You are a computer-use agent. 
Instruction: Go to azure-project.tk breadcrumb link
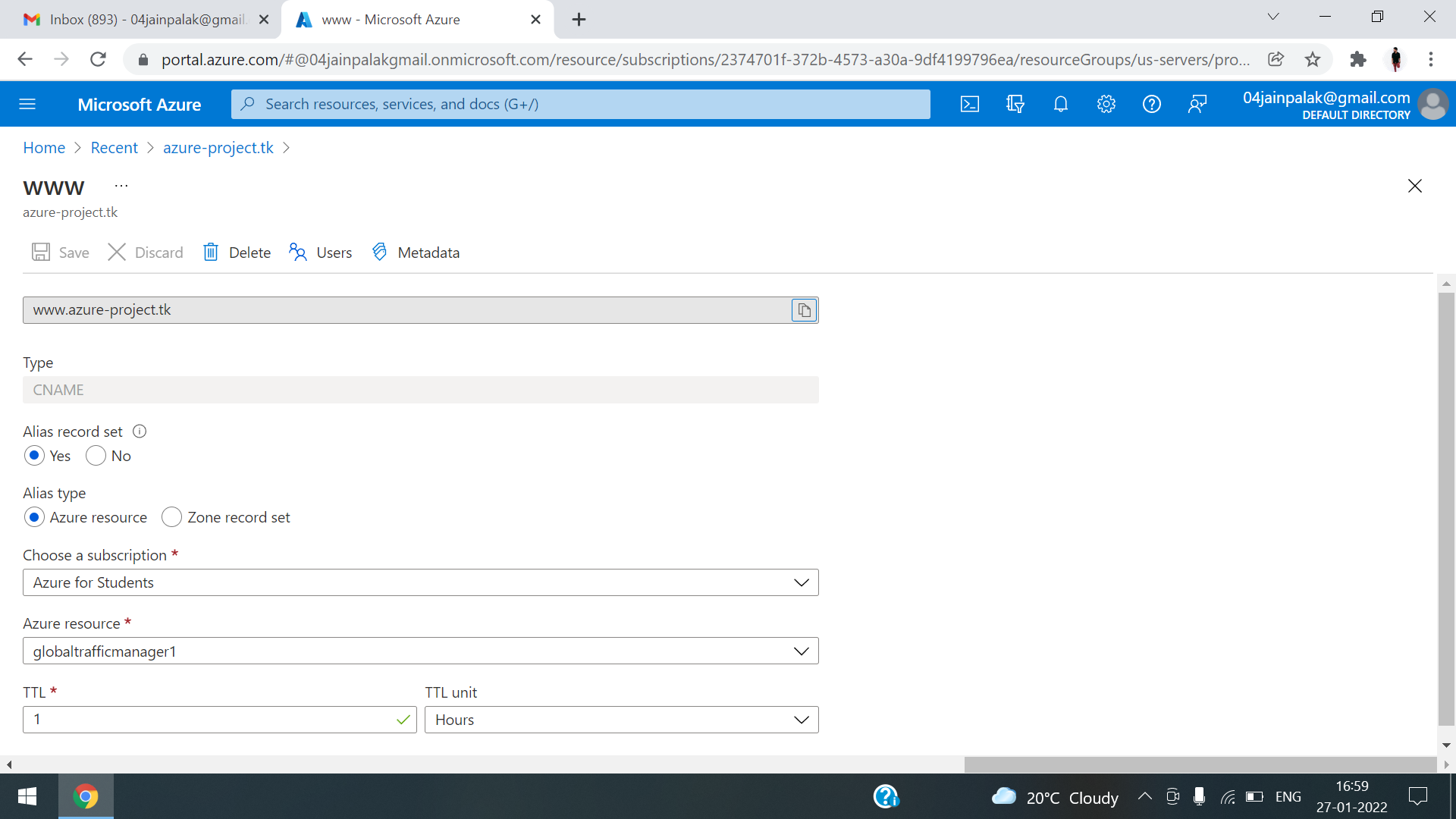(x=218, y=148)
